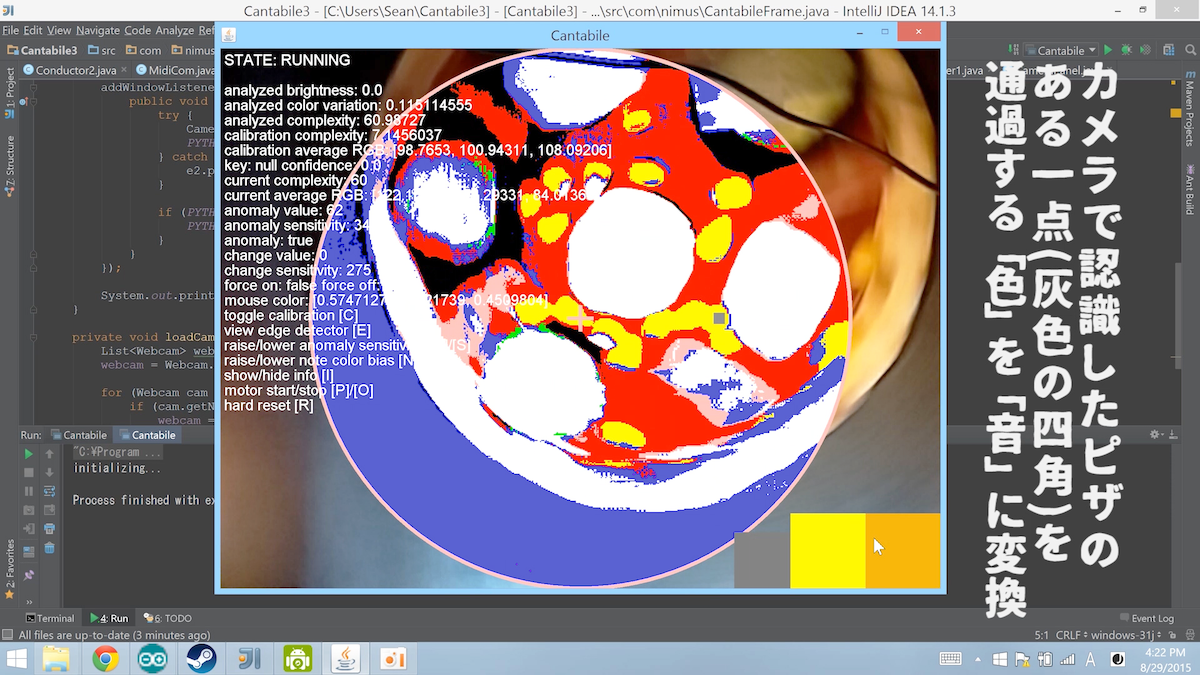The width and height of the screenshot is (1200, 675).
Task: Open the Windows Start button
Action: pos(17,658)
